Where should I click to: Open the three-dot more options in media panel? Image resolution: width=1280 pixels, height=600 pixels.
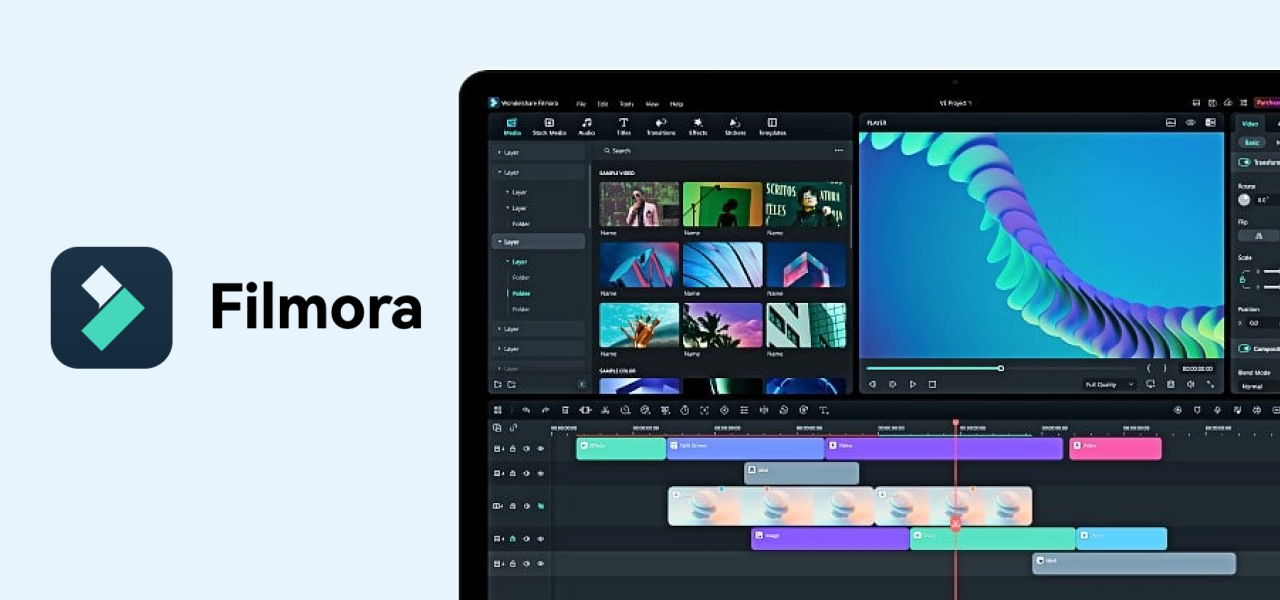click(x=839, y=151)
